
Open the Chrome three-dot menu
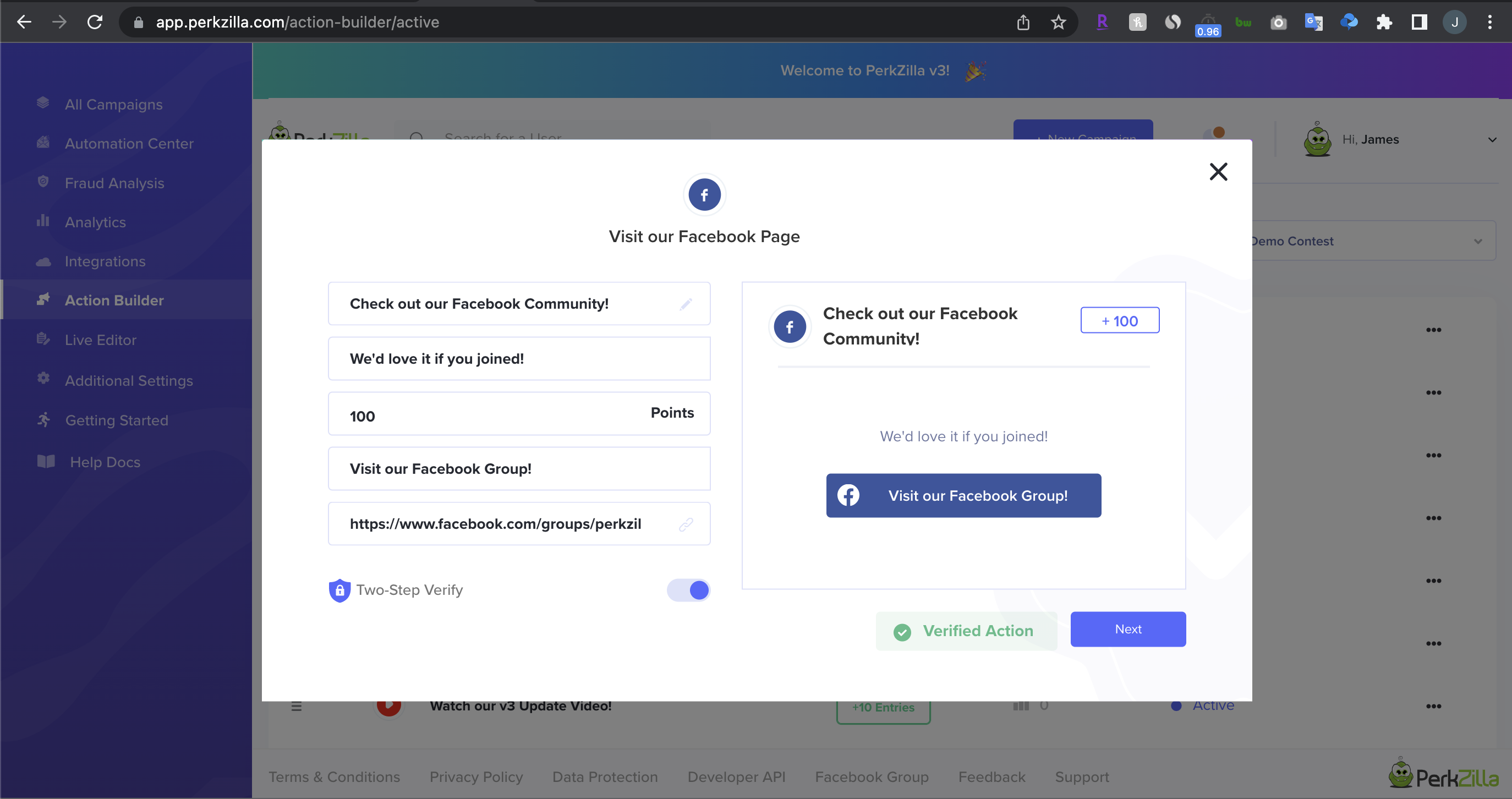[x=1489, y=23]
